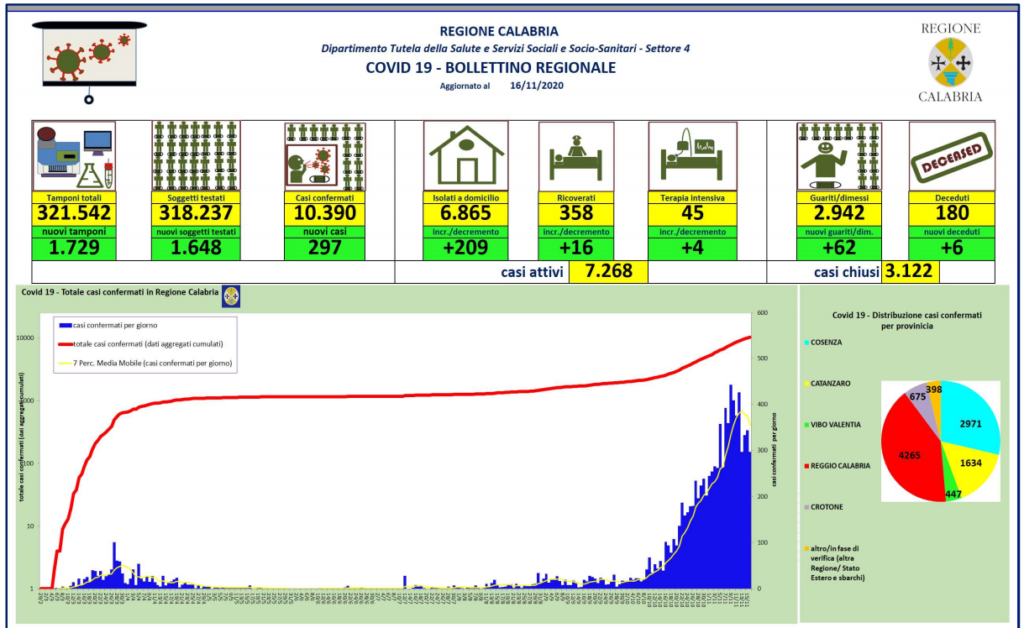The width and height of the screenshot is (1024, 628).
Task: Click the Deceased stamp icon
Action: 951,156
